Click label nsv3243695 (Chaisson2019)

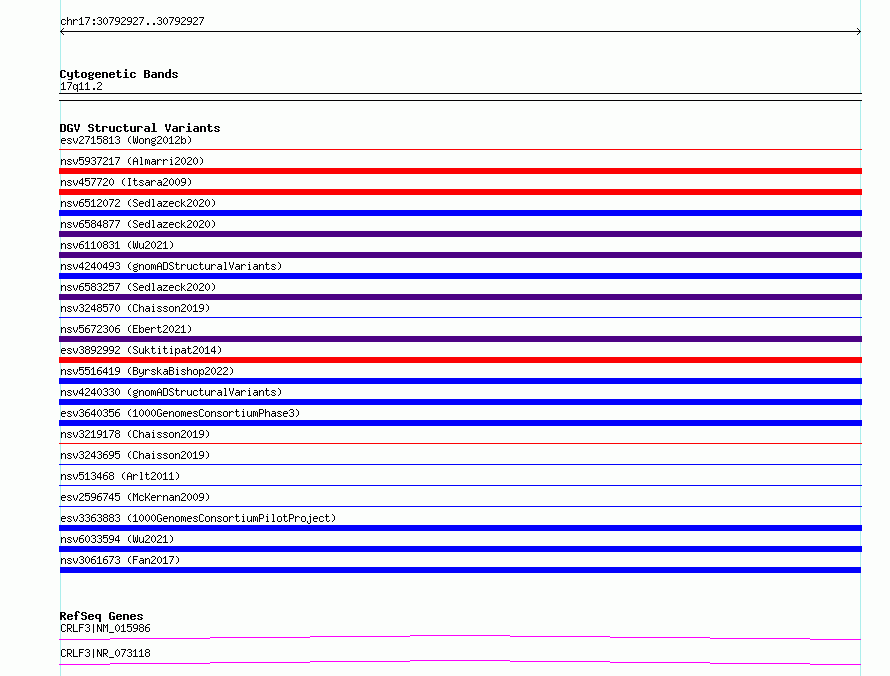click(135, 455)
